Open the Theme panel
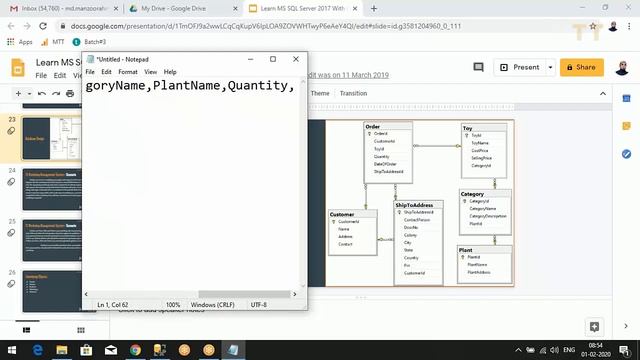This screenshot has height=360, width=640. coord(320,93)
